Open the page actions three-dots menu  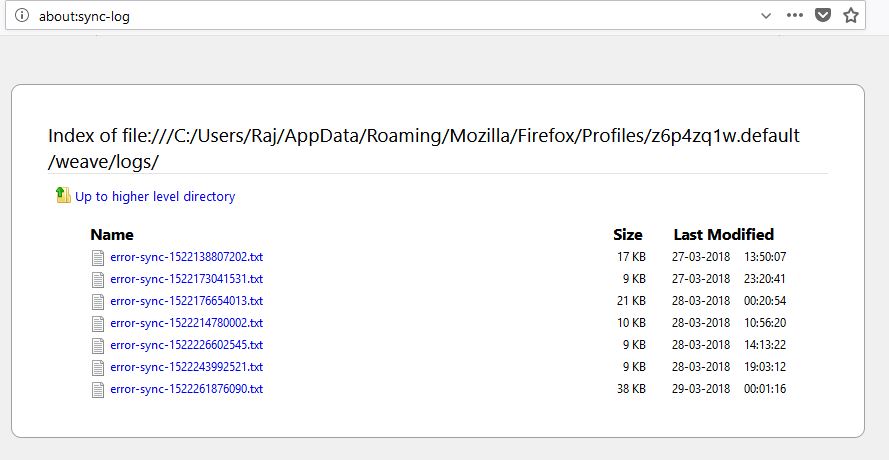click(795, 16)
